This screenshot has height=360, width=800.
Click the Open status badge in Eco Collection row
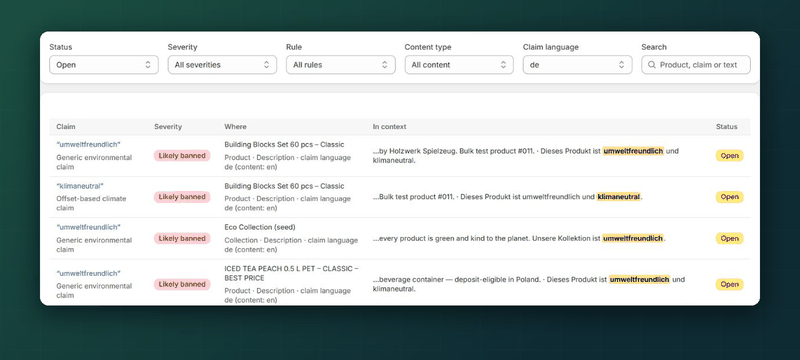click(730, 238)
